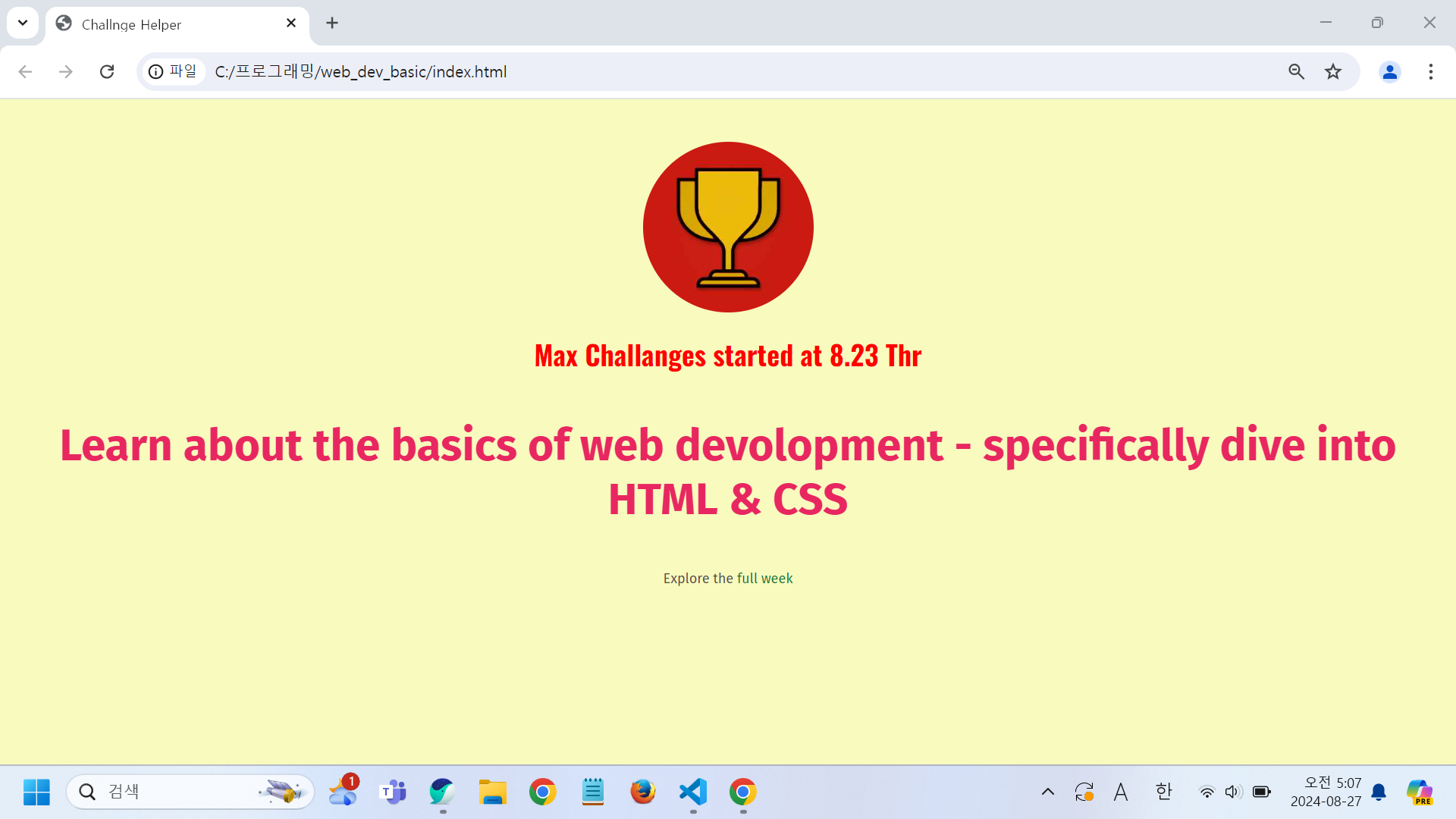Screen dimensions: 1456x819
Task: Expand the tab search dropdown arrow
Action: 23,23
